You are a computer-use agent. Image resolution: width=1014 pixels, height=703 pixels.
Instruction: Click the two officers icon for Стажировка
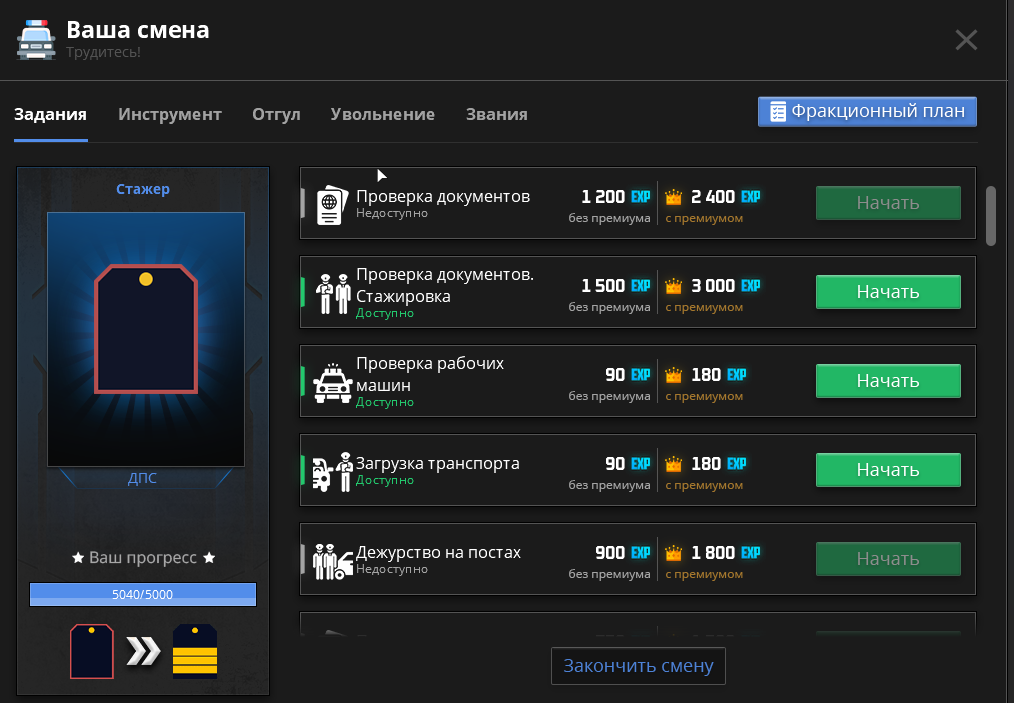pyautogui.click(x=331, y=293)
